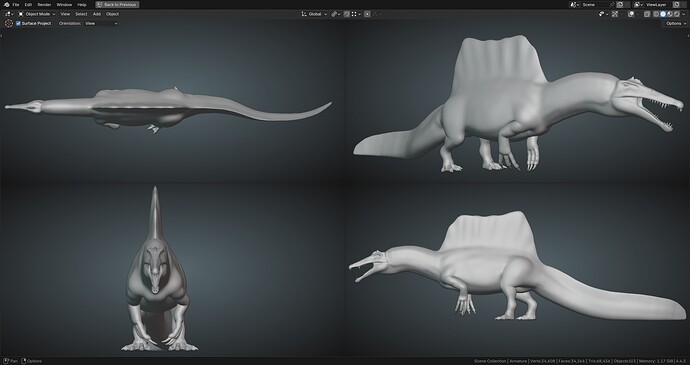Open the Blender logo application menu
Screen dimensions: 690x365
pos(7,4)
